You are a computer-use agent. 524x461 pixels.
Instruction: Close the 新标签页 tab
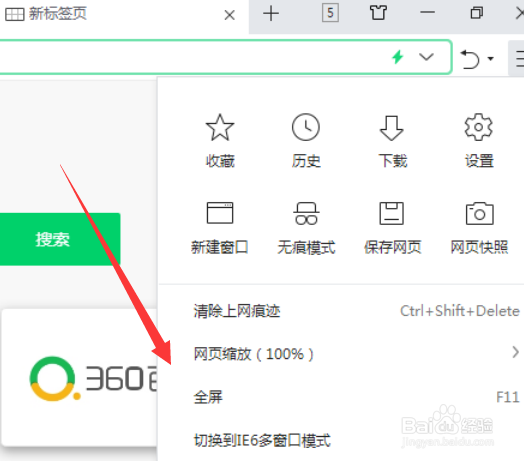[x=230, y=15]
